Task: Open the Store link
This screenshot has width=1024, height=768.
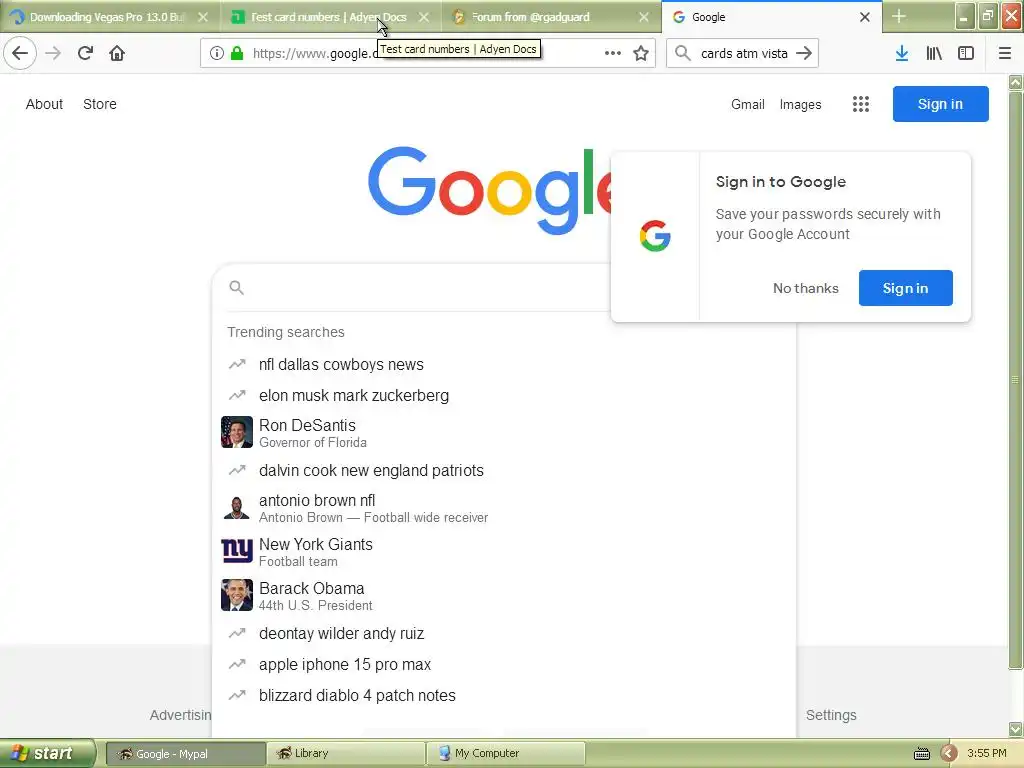Action: coord(100,104)
